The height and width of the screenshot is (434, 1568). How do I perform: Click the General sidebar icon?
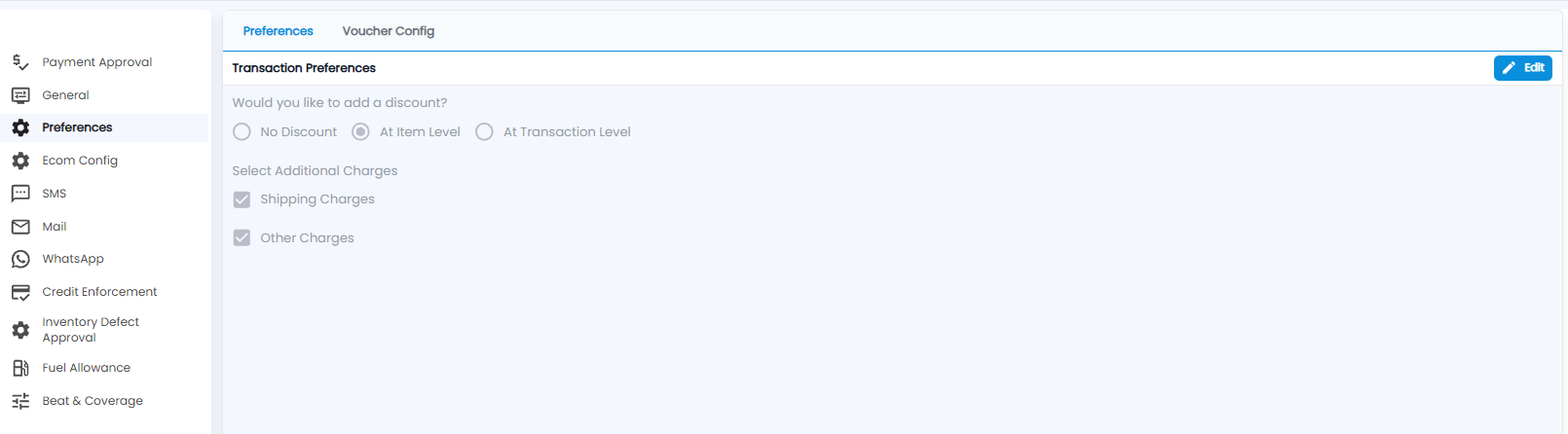20,95
